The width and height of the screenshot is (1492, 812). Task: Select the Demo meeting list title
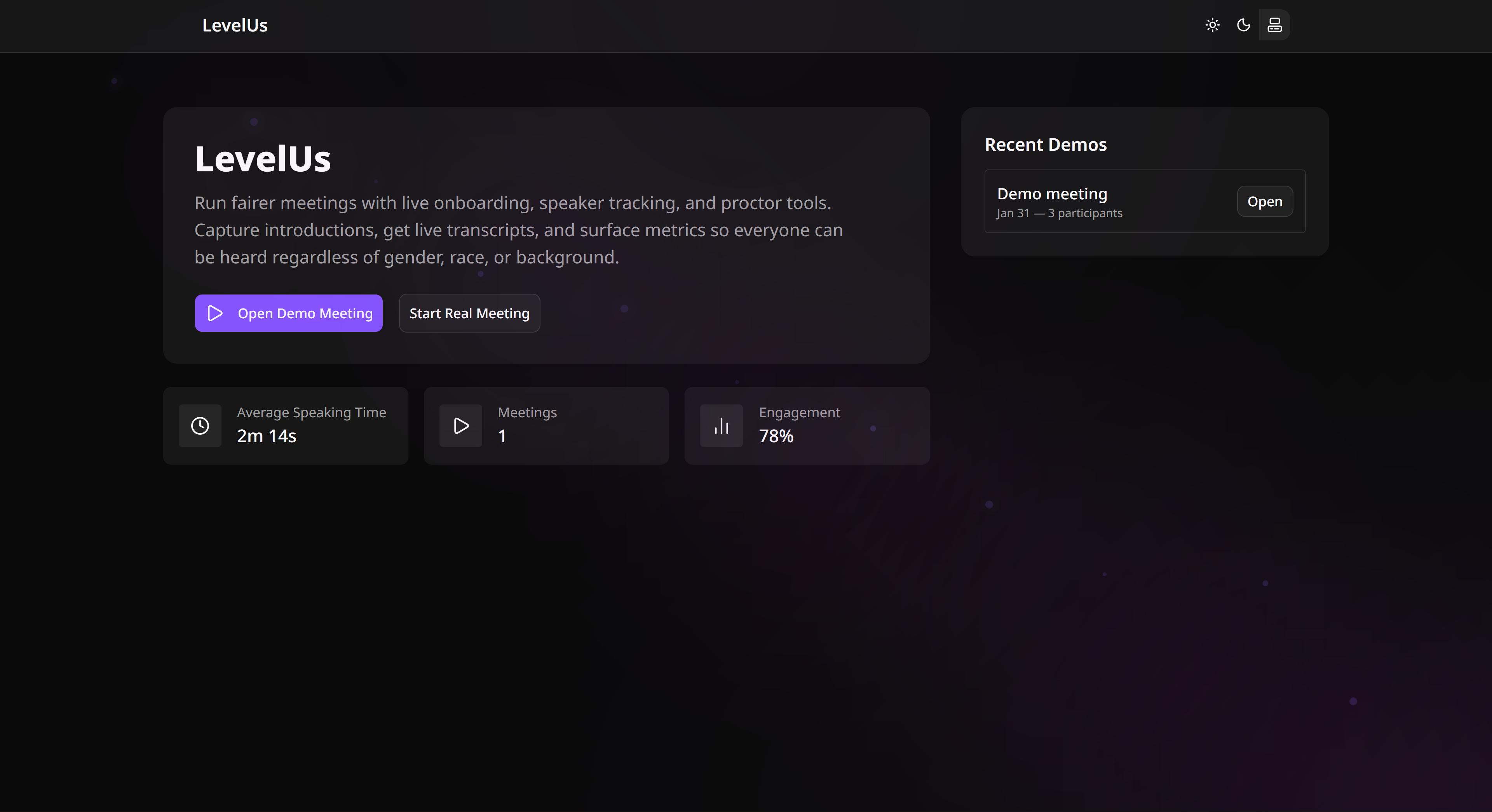point(1052,193)
